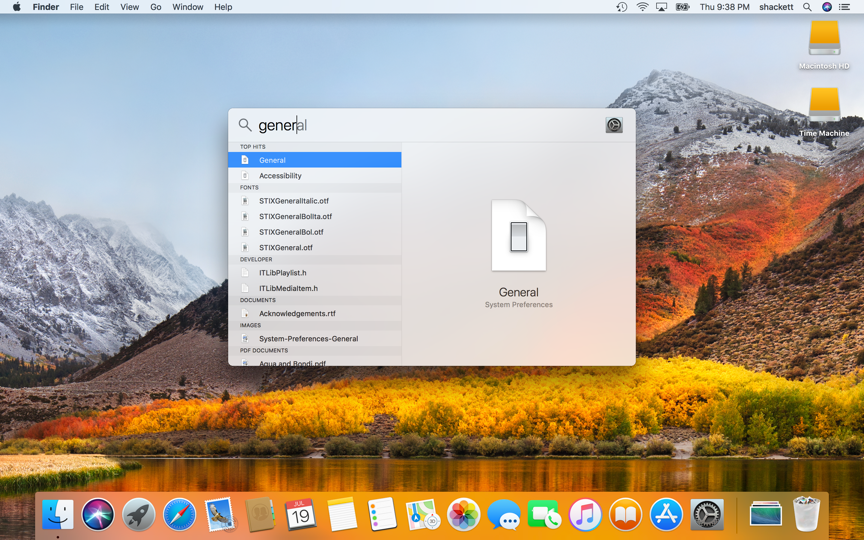
Task: Open iBooks app in the Dock
Action: [x=625, y=515]
